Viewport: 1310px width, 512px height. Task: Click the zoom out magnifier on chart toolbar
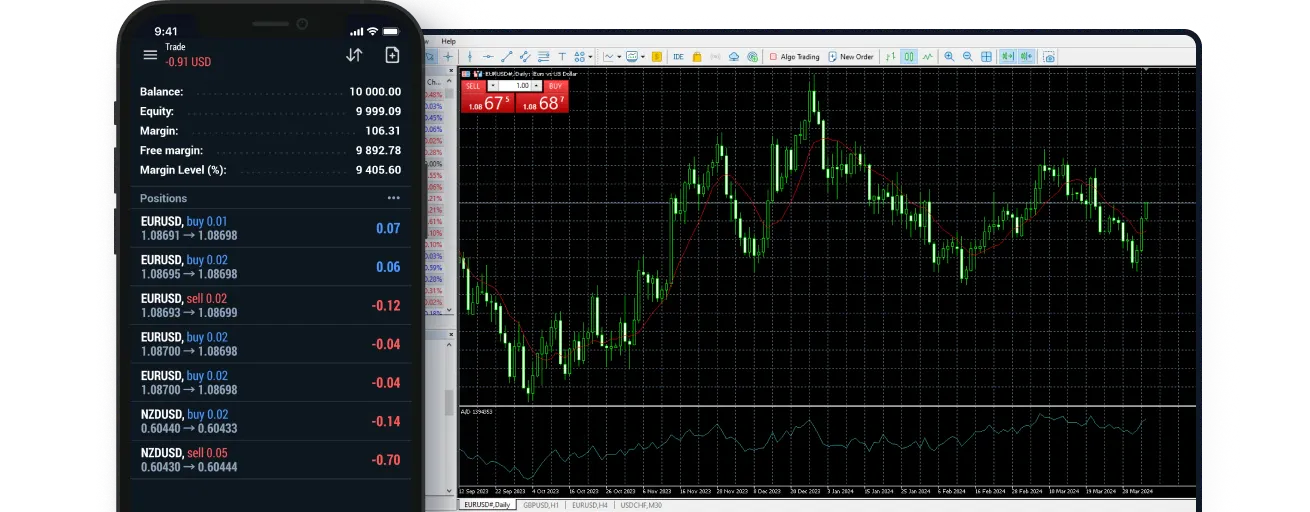(967, 57)
